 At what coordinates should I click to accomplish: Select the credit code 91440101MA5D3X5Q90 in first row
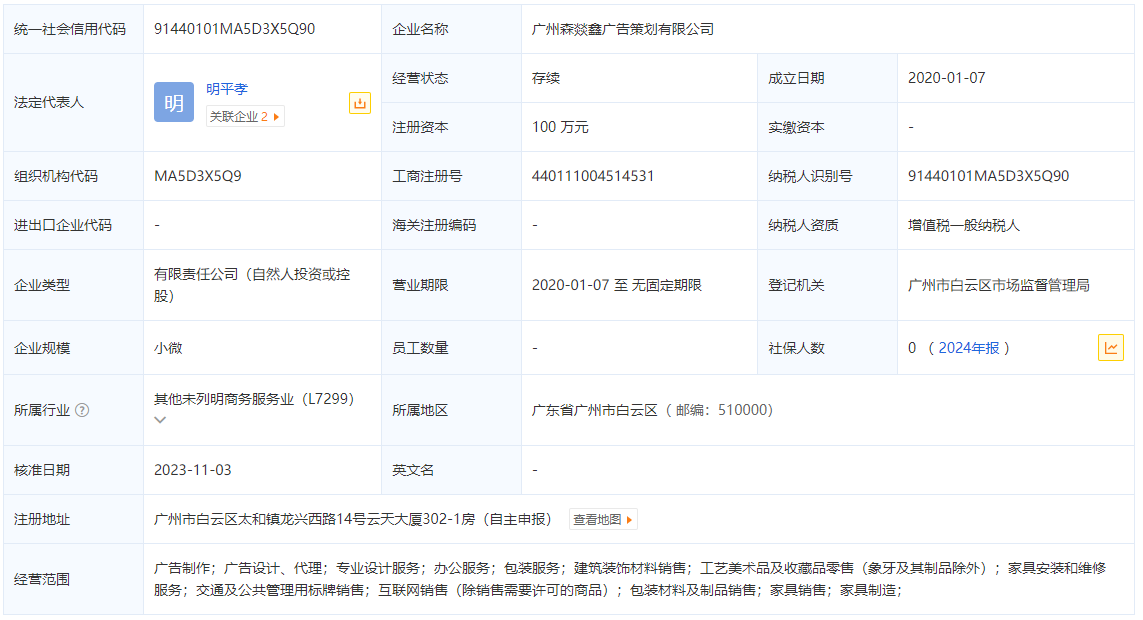coord(235,29)
